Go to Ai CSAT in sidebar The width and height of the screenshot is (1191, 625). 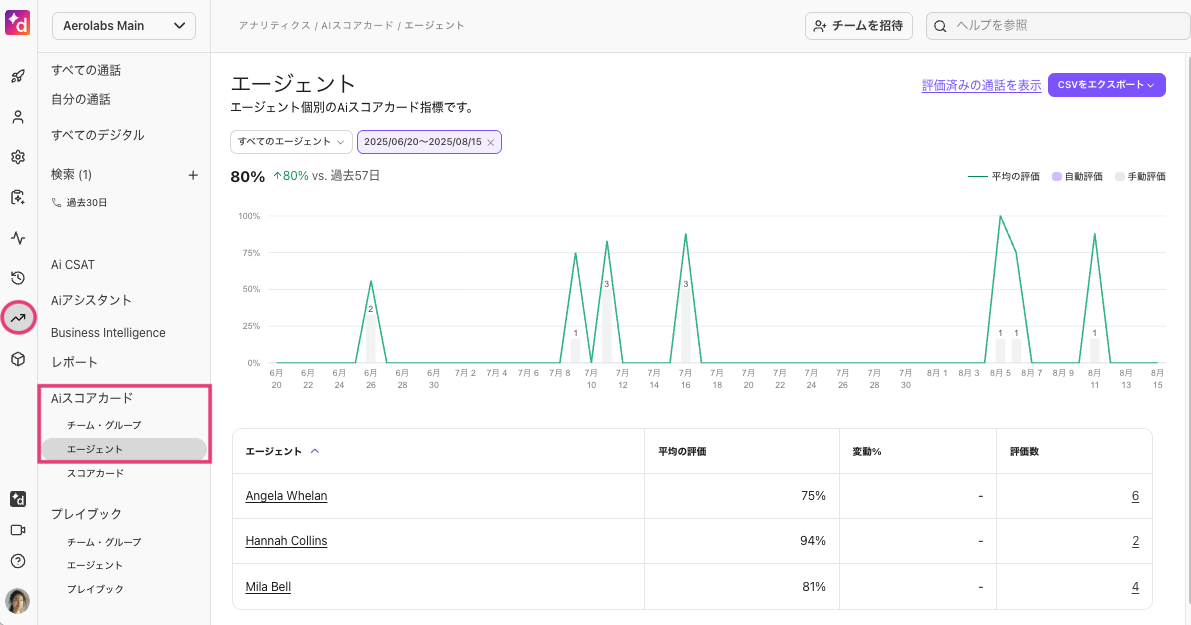click(x=73, y=264)
